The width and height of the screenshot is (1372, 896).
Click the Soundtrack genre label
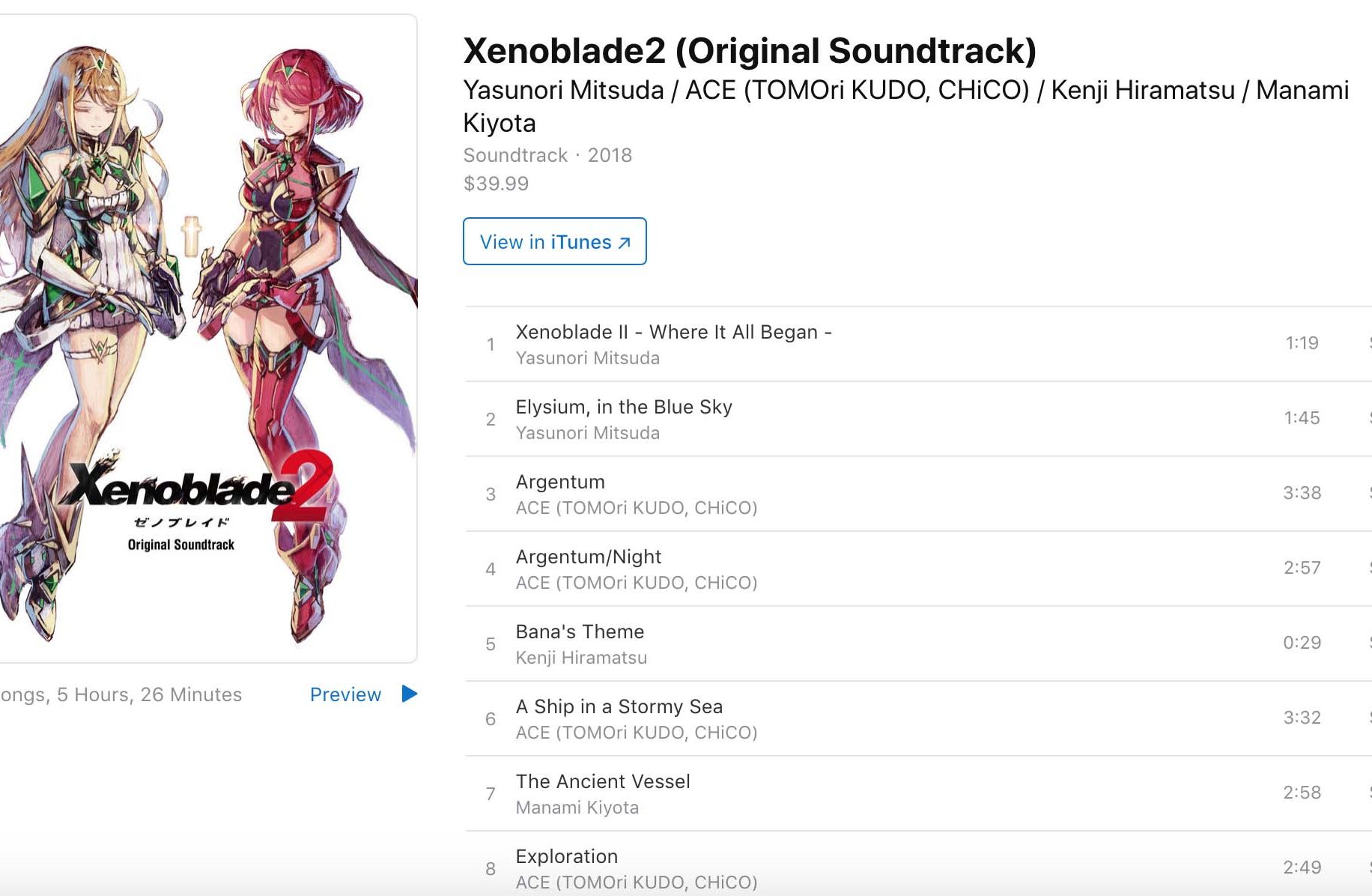point(515,155)
